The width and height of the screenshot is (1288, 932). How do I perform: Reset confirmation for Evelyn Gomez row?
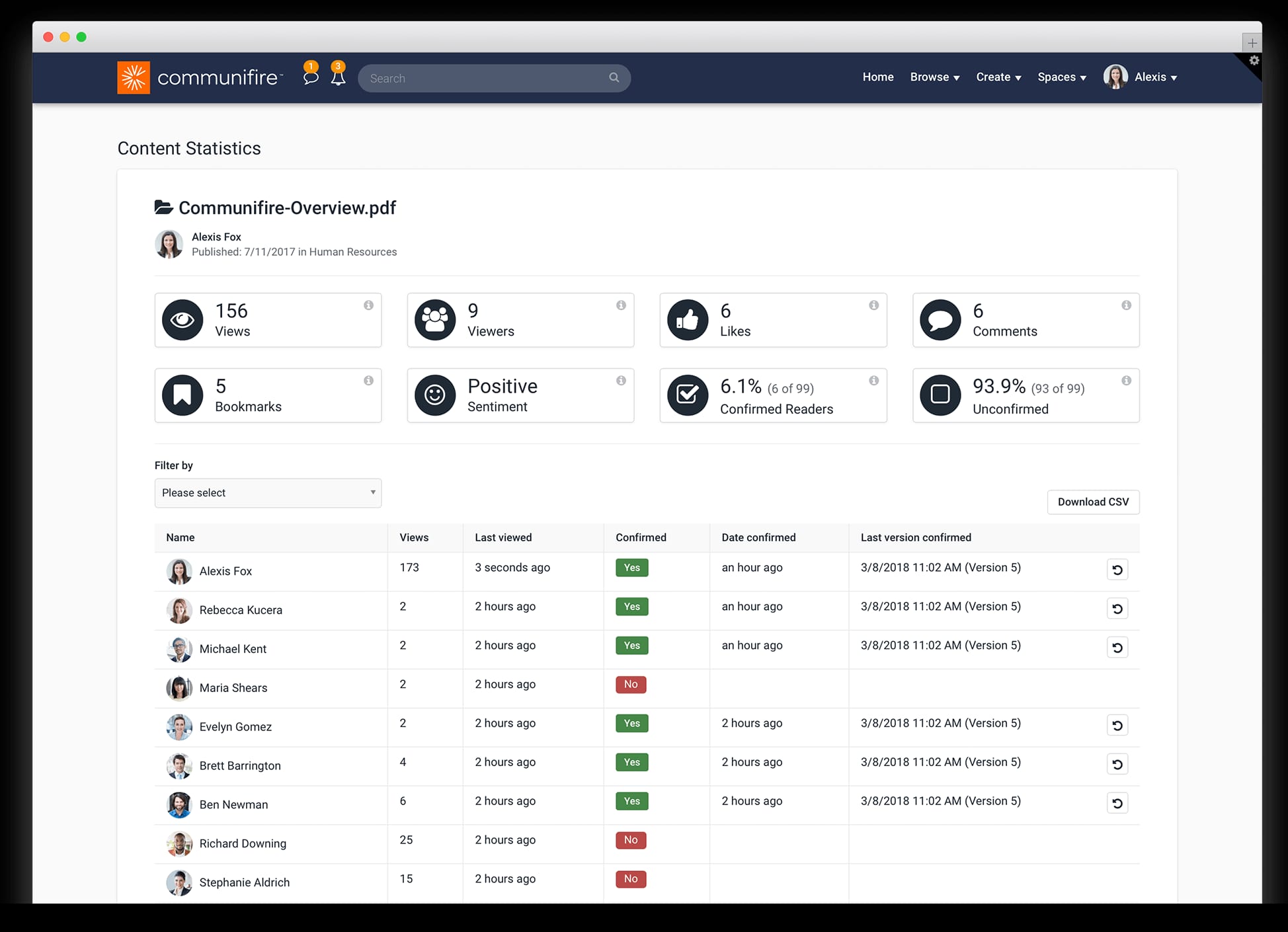[1117, 726]
